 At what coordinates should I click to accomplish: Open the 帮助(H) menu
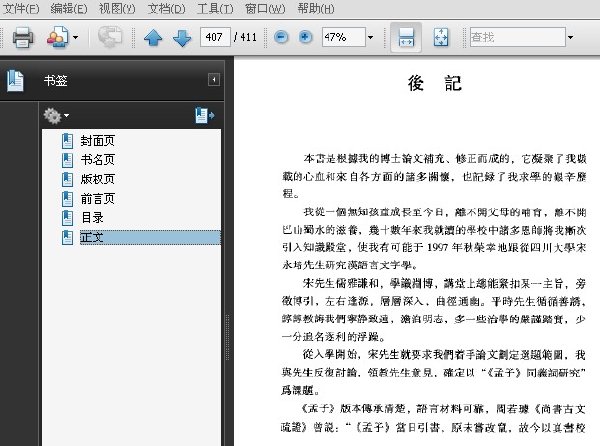pos(316,8)
